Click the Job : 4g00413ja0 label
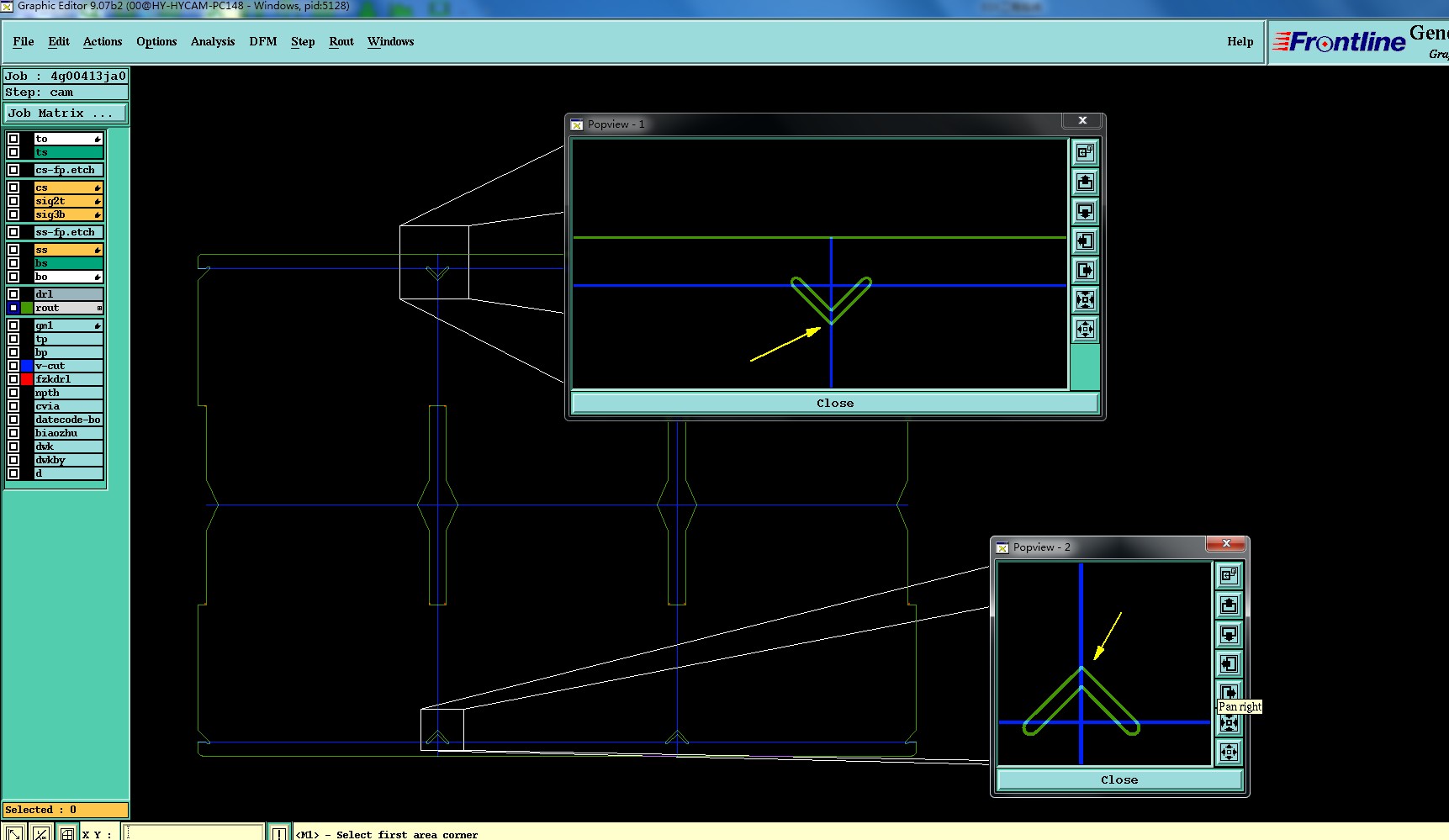The height and width of the screenshot is (840, 1449). coord(66,76)
